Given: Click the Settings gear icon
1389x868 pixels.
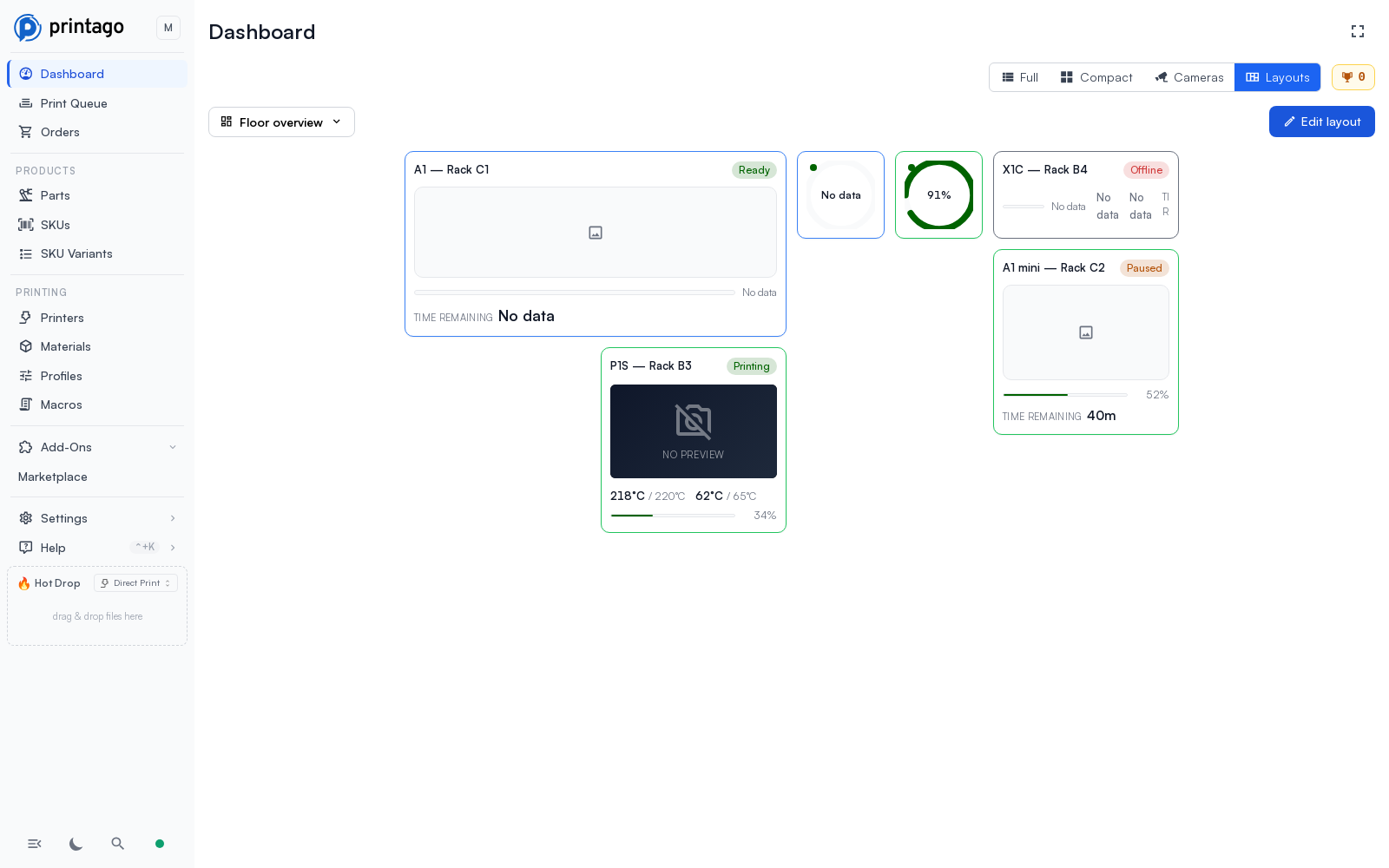Looking at the screenshot, I should 26,518.
